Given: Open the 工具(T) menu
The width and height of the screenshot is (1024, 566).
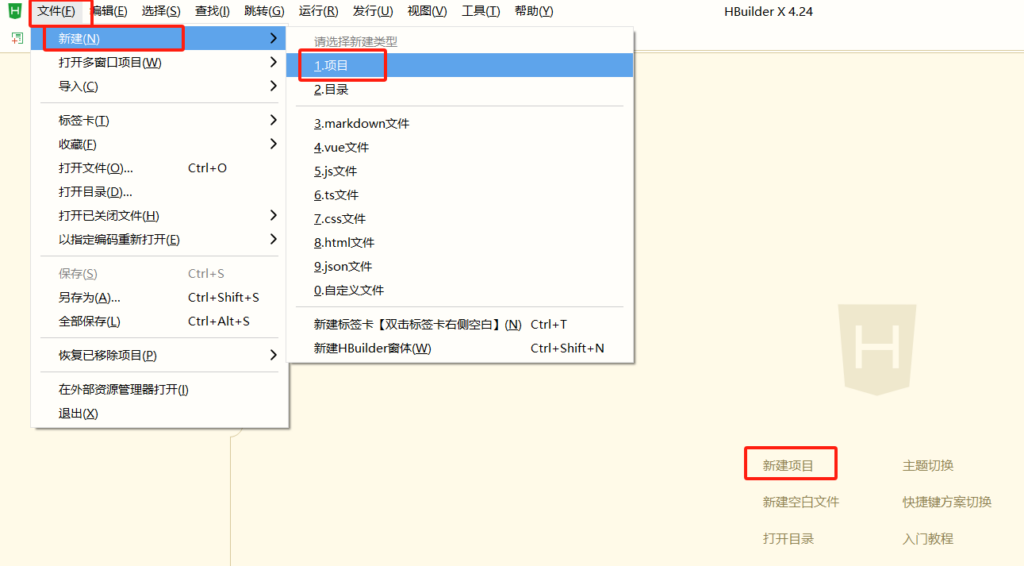Looking at the screenshot, I should pyautogui.click(x=481, y=11).
